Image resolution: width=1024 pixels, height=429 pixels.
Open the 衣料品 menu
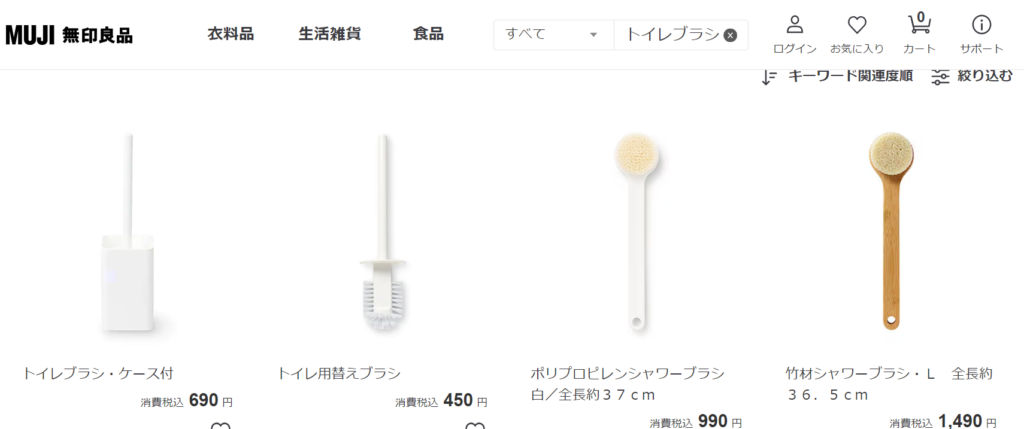[x=231, y=34]
